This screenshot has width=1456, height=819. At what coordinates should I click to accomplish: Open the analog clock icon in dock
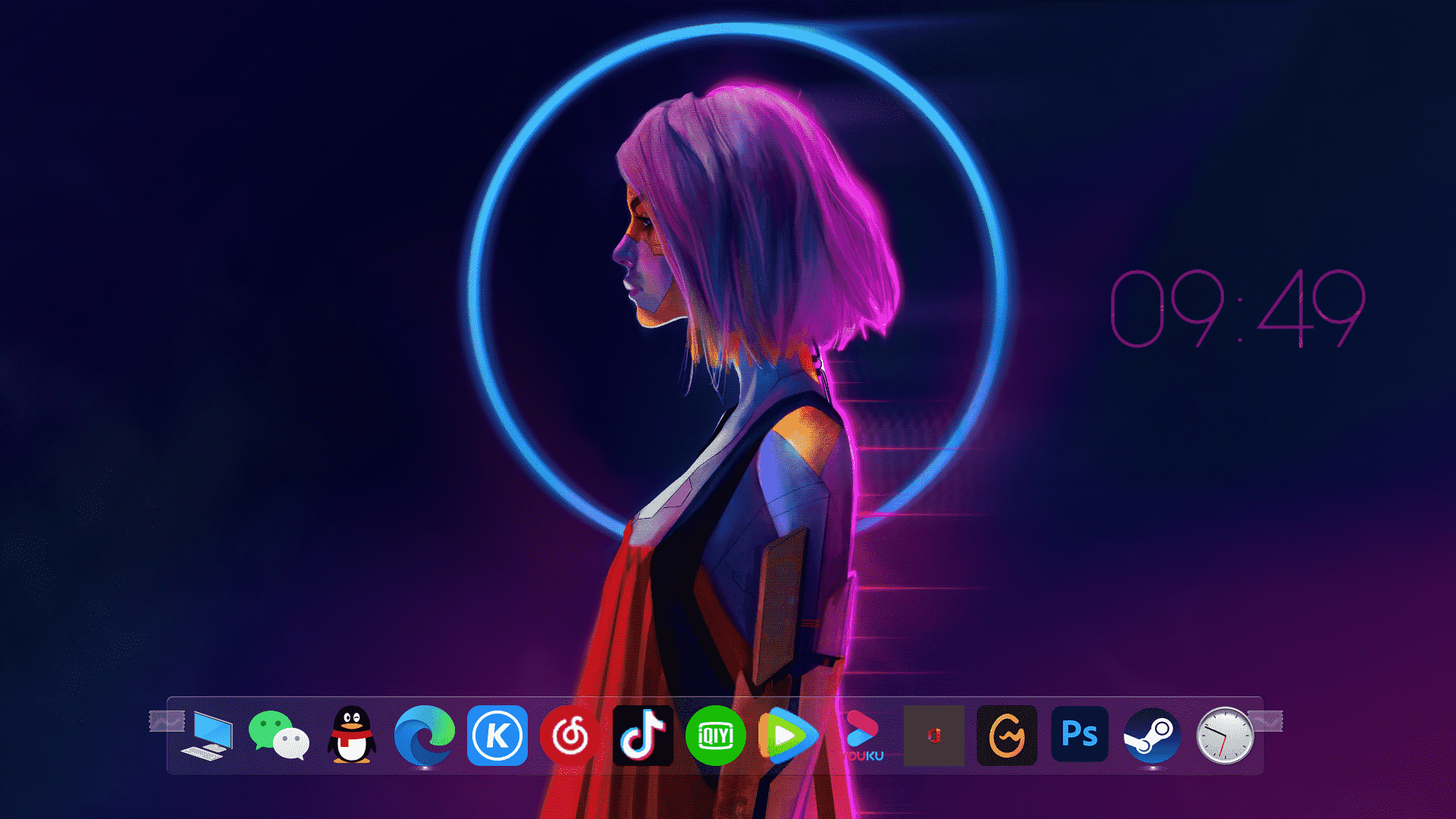[1225, 736]
